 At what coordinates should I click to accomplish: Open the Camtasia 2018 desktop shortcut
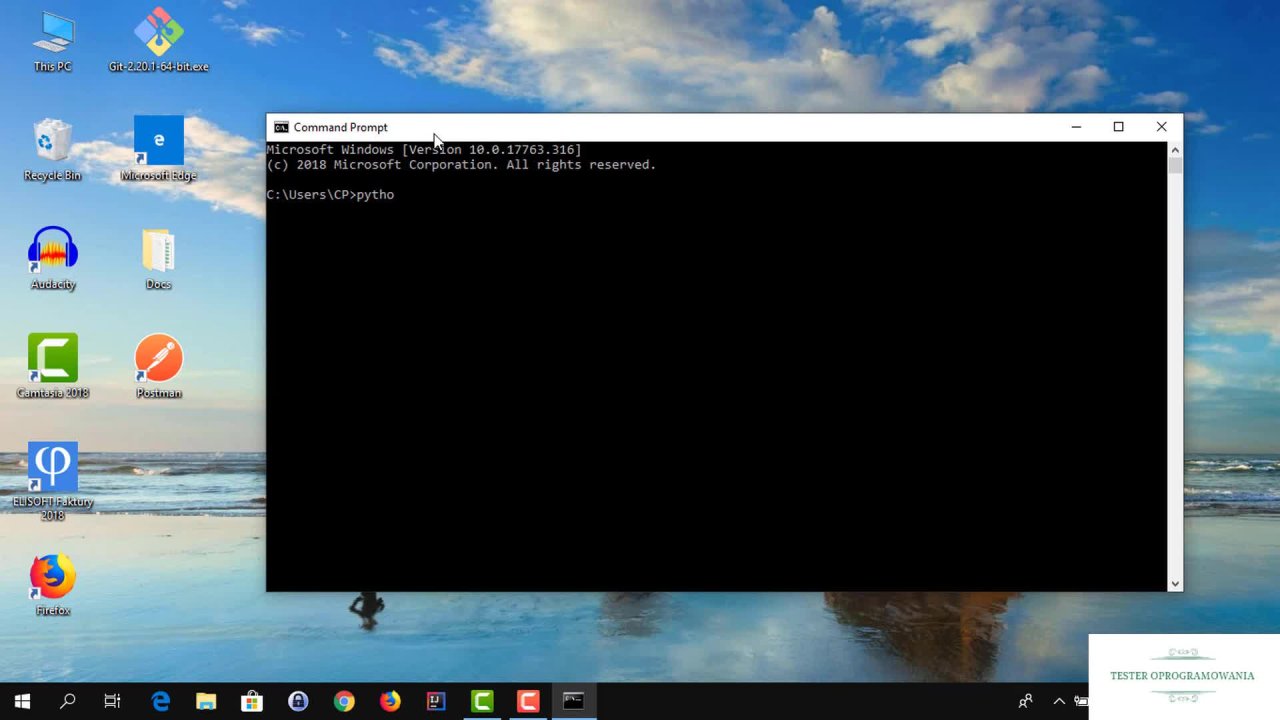(x=53, y=360)
